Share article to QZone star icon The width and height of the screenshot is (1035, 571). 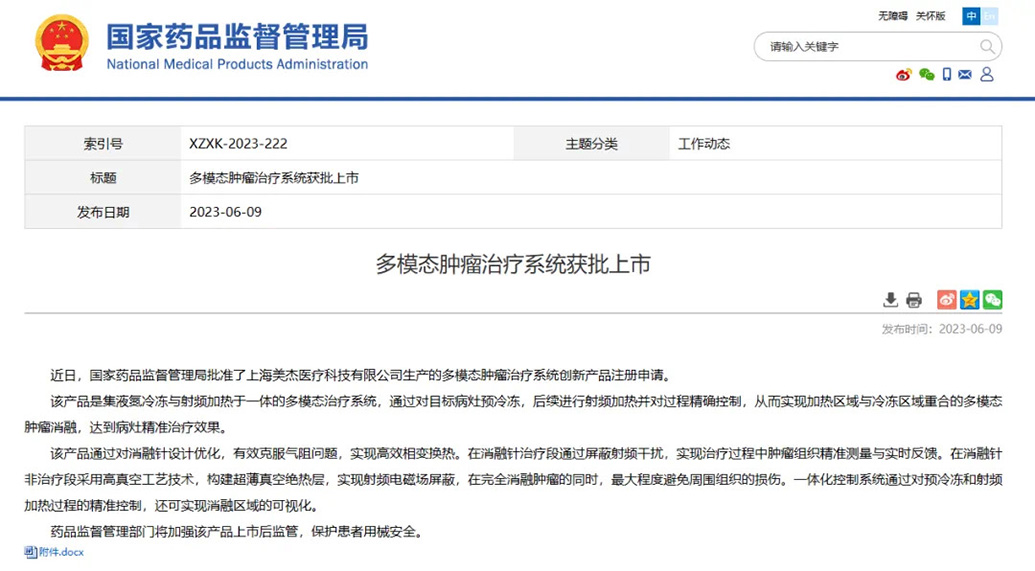970,300
